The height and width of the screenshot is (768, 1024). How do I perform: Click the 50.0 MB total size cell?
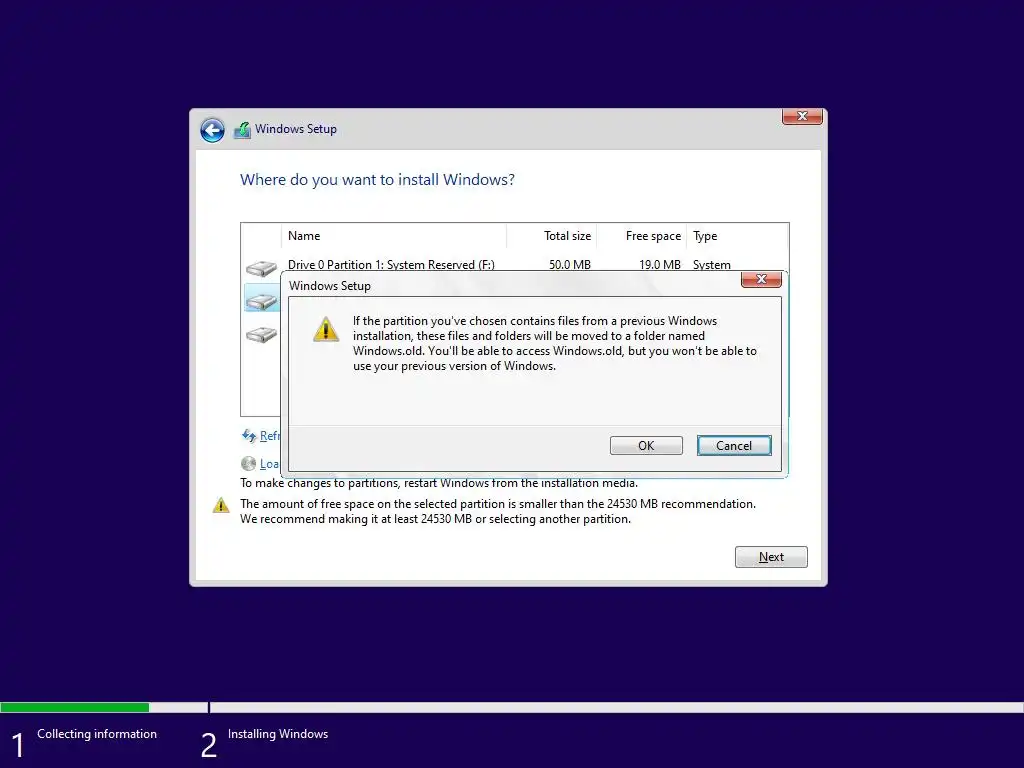[x=569, y=264]
